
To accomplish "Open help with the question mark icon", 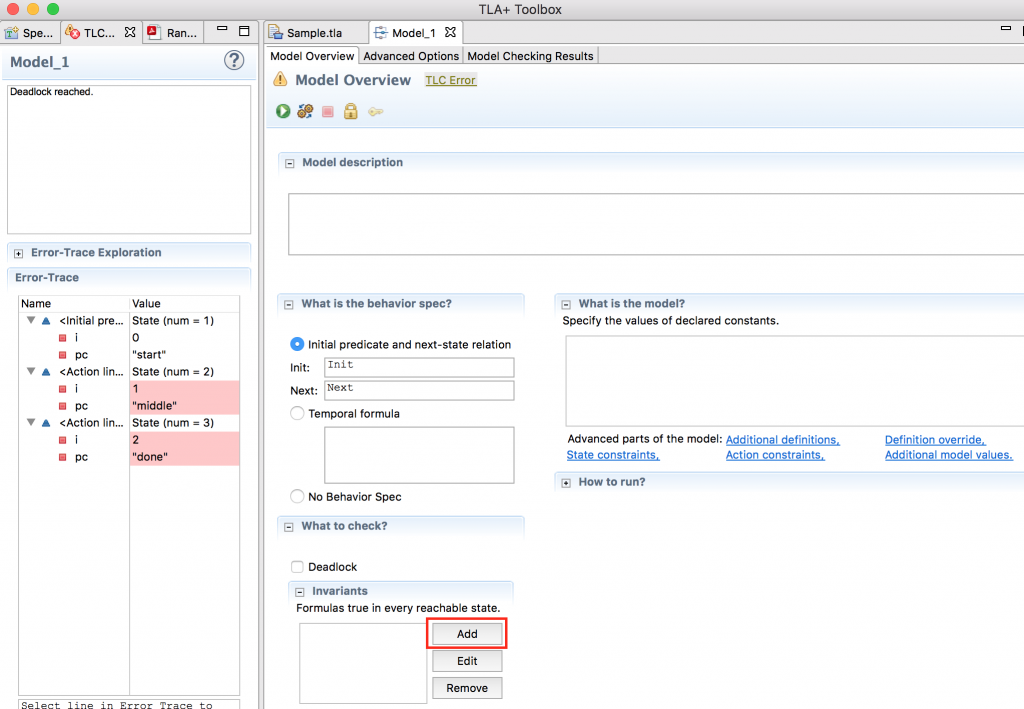I will [x=234, y=61].
